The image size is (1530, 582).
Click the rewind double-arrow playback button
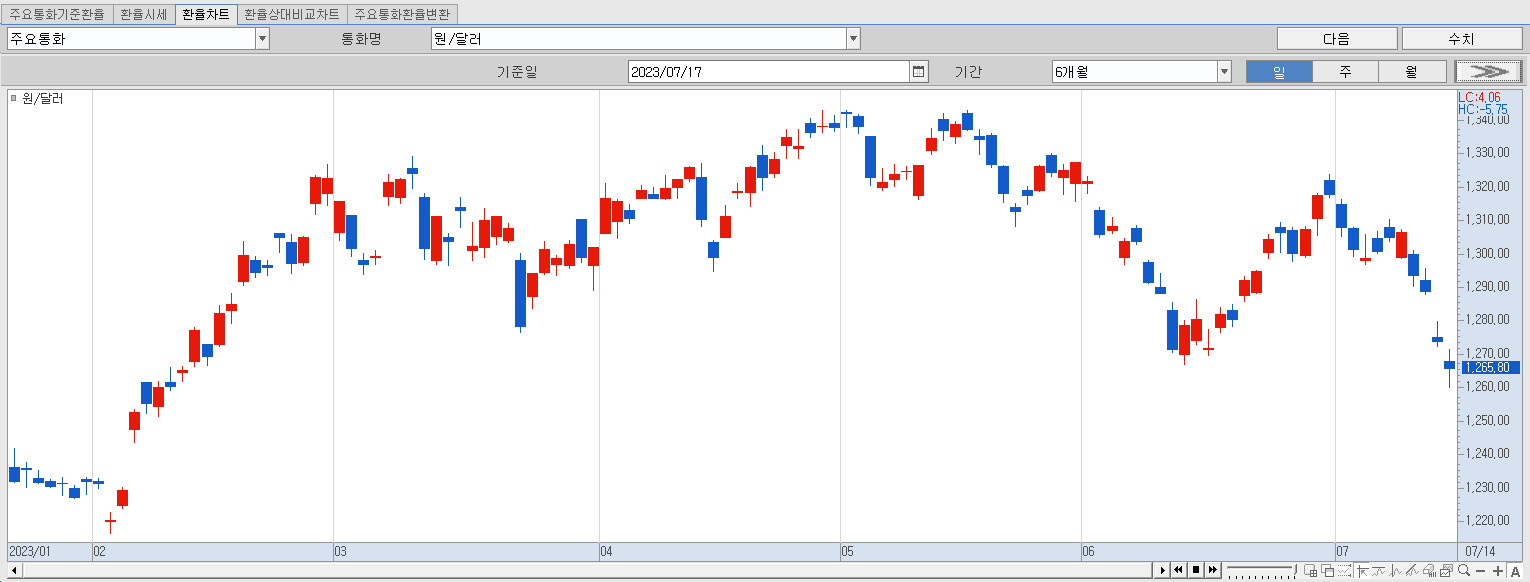coord(1178,570)
